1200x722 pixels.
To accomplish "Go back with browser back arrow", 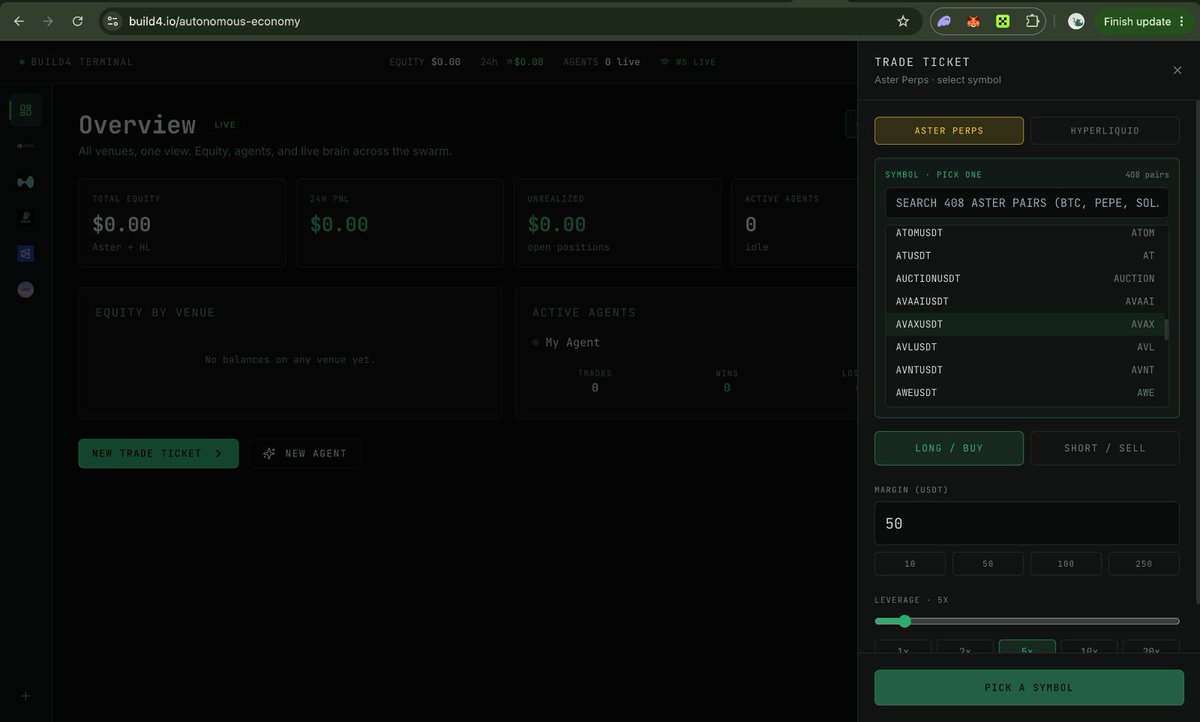I will click(18, 21).
